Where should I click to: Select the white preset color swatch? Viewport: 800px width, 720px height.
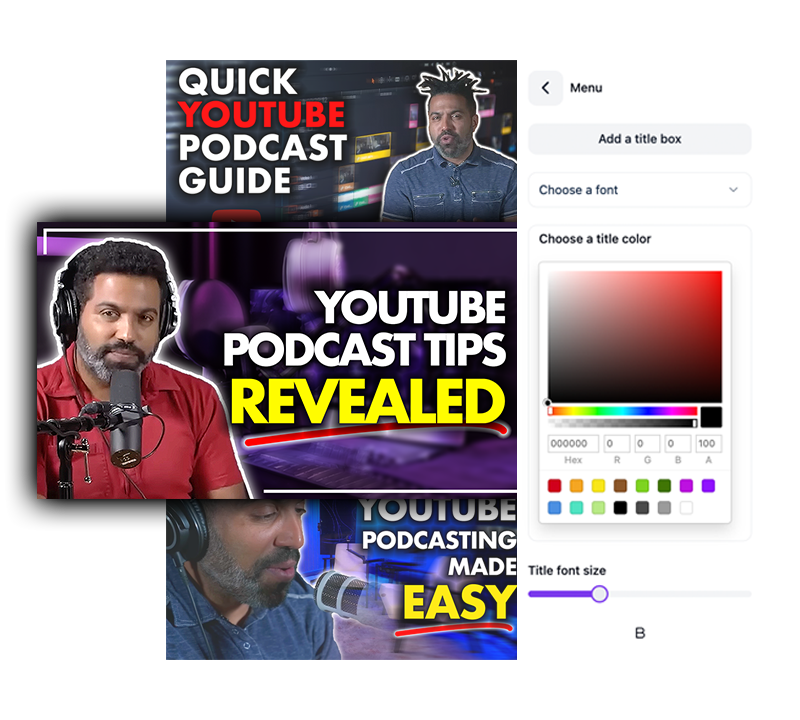point(686,508)
